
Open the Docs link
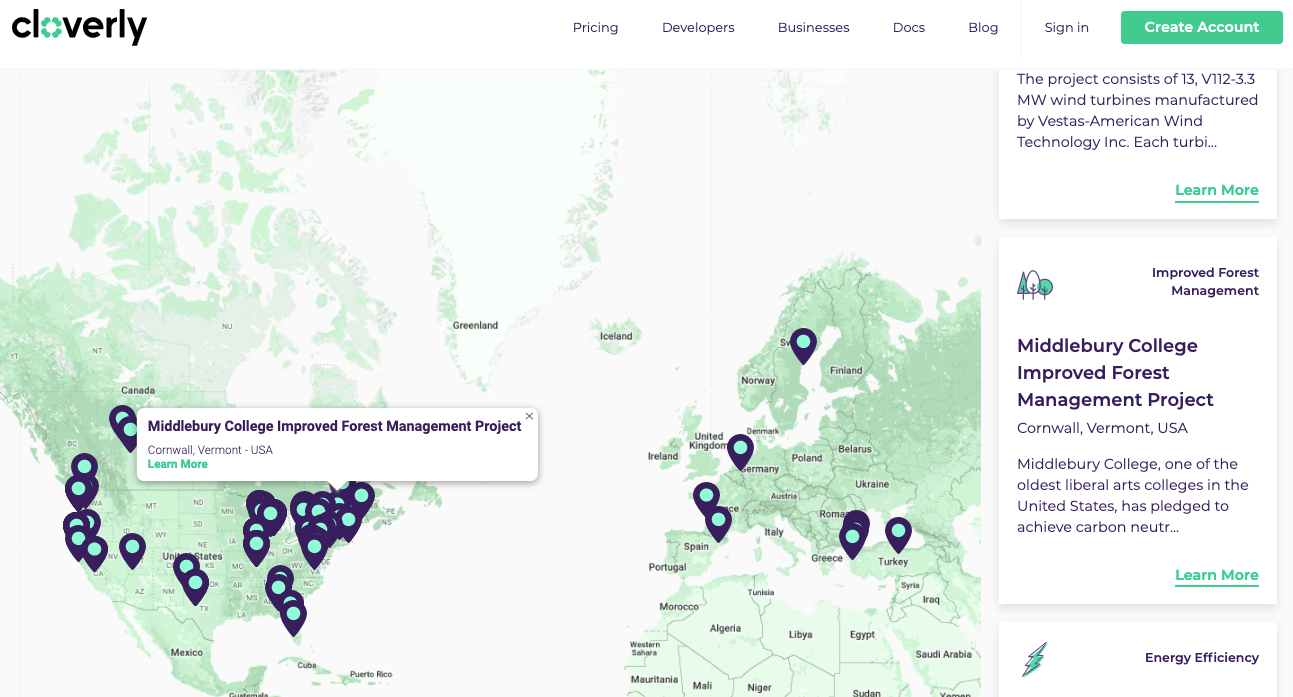[x=908, y=27]
